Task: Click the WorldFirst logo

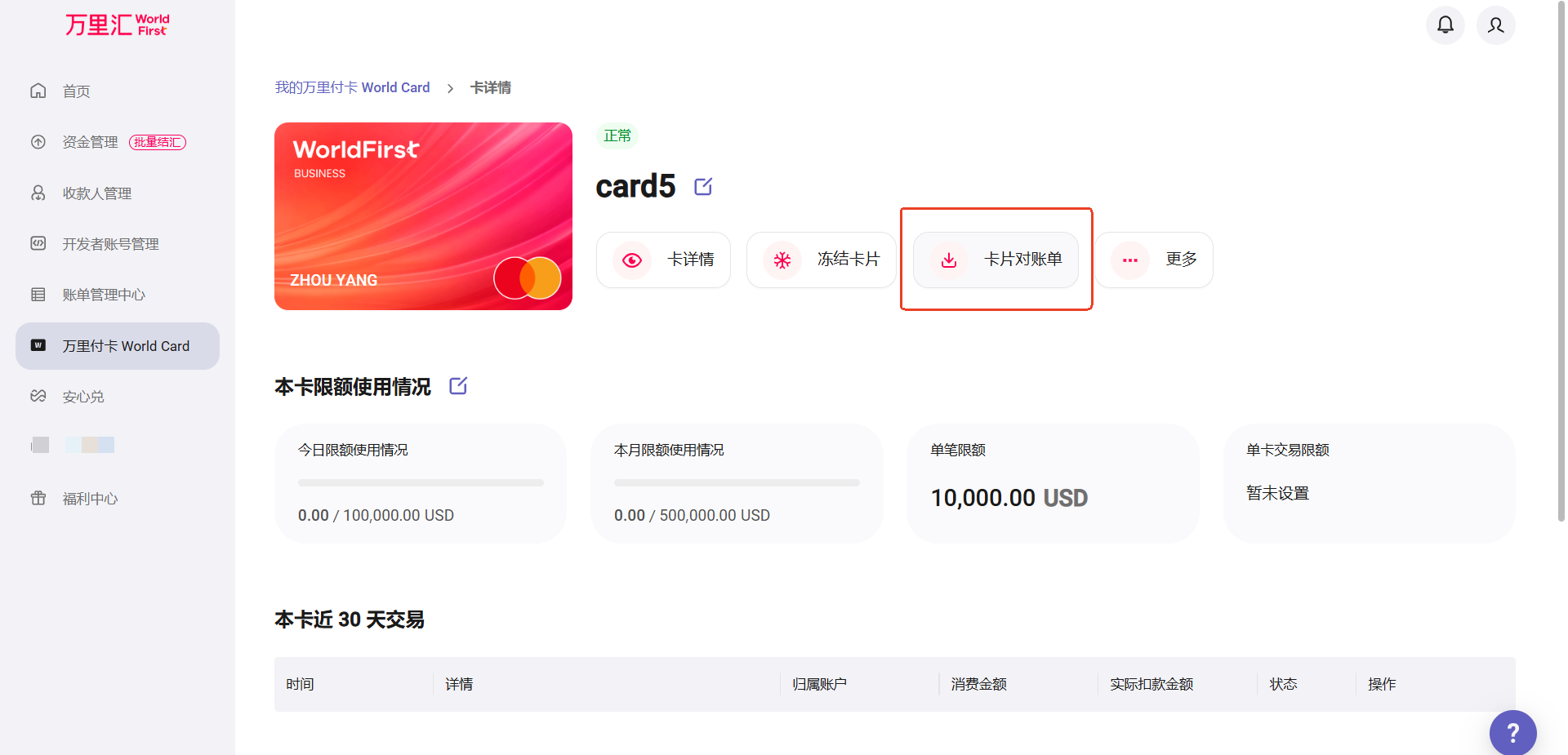Action: coord(118,25)
